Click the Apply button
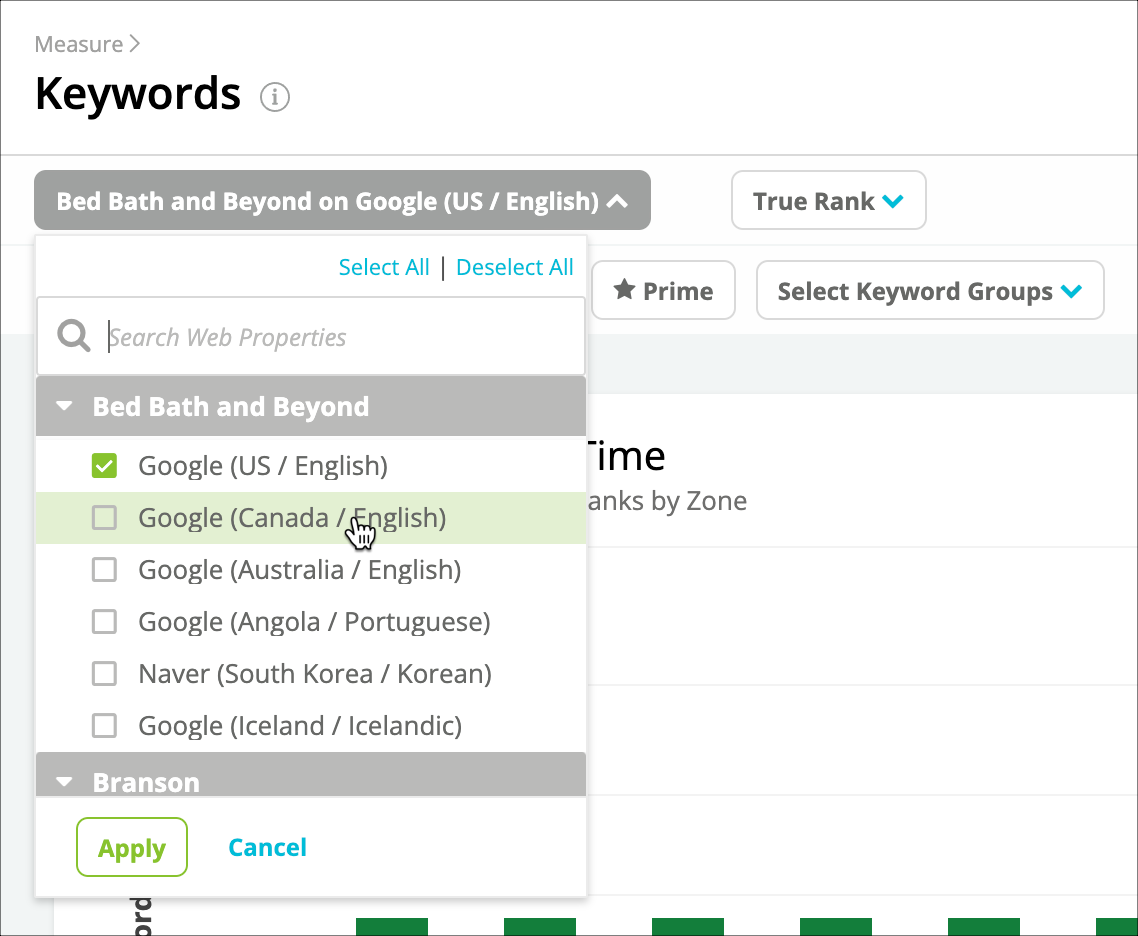The height and width of the screenshot is (936, 1138). tap(132, 847)
